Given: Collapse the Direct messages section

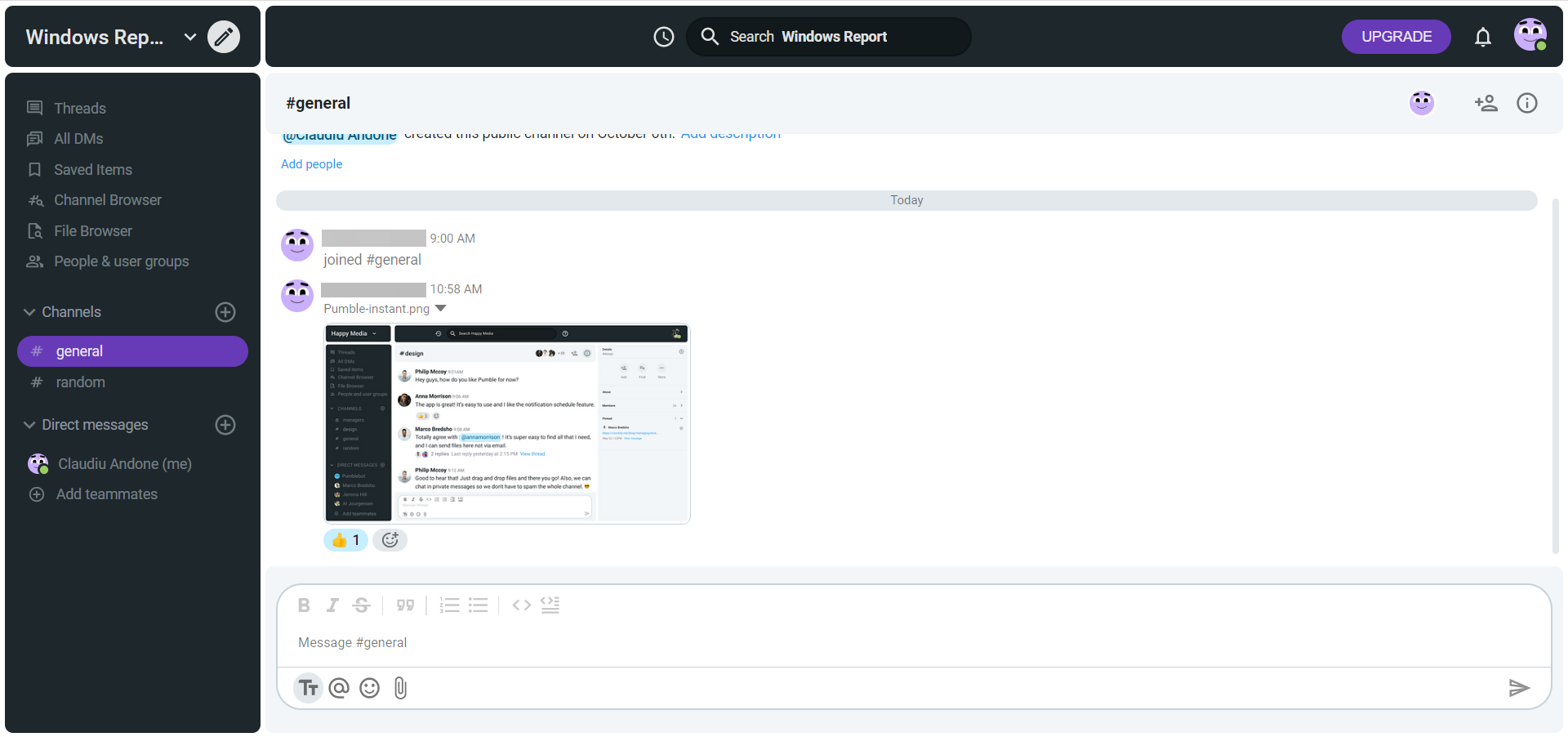Looking at the screenshot, I should pyautogui.click(x=29, y=425).
